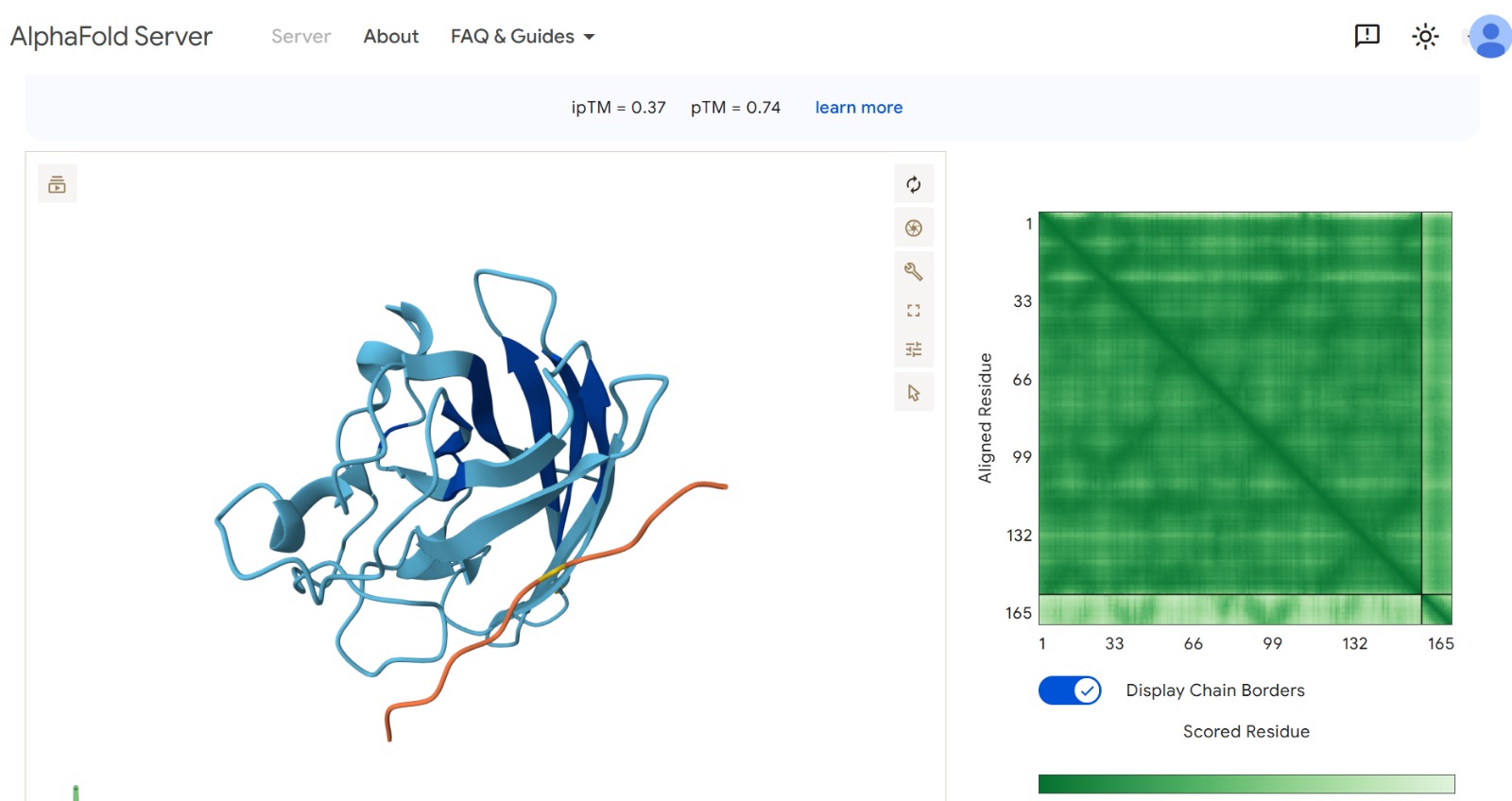The height and width of the screenshot is (801, 1512).
Task: Click the AlphaFold Server title
Action: (112, 37)
